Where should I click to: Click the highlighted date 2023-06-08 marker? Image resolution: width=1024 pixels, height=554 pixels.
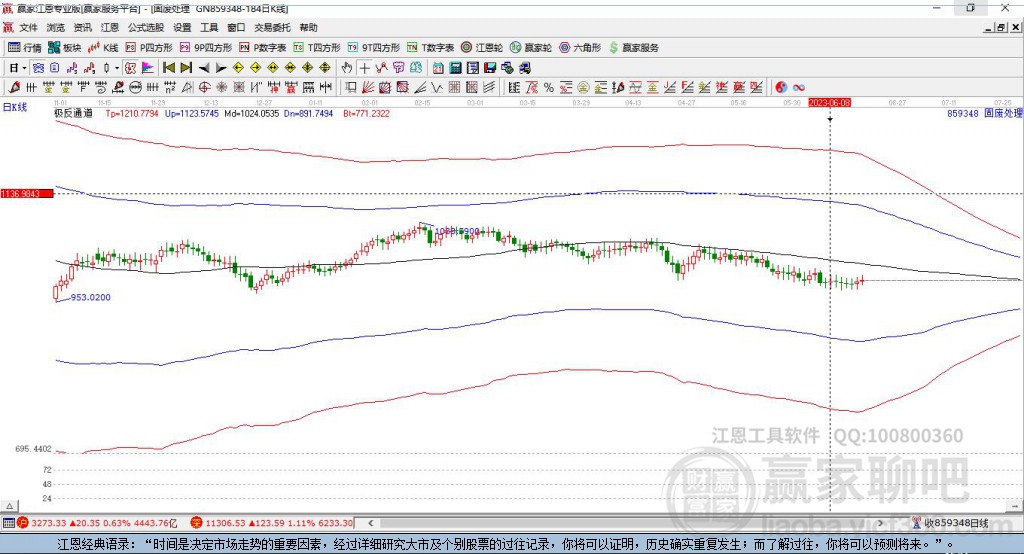(x=829, y=103)
